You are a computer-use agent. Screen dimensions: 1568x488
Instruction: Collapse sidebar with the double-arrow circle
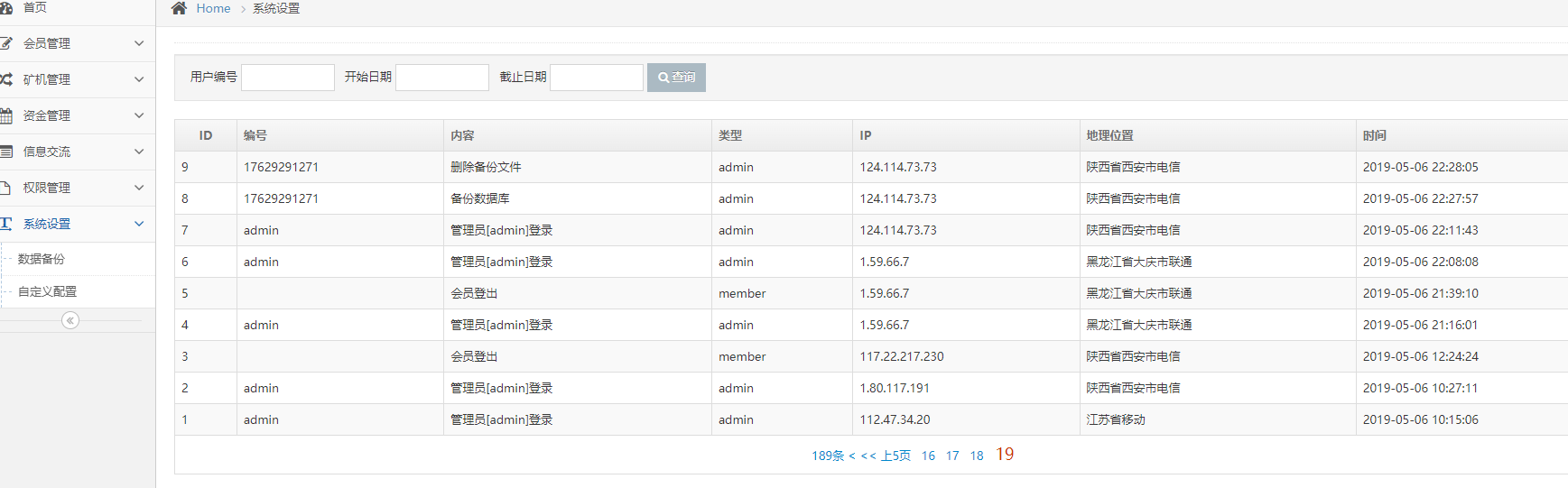click(x=70, y=320)
